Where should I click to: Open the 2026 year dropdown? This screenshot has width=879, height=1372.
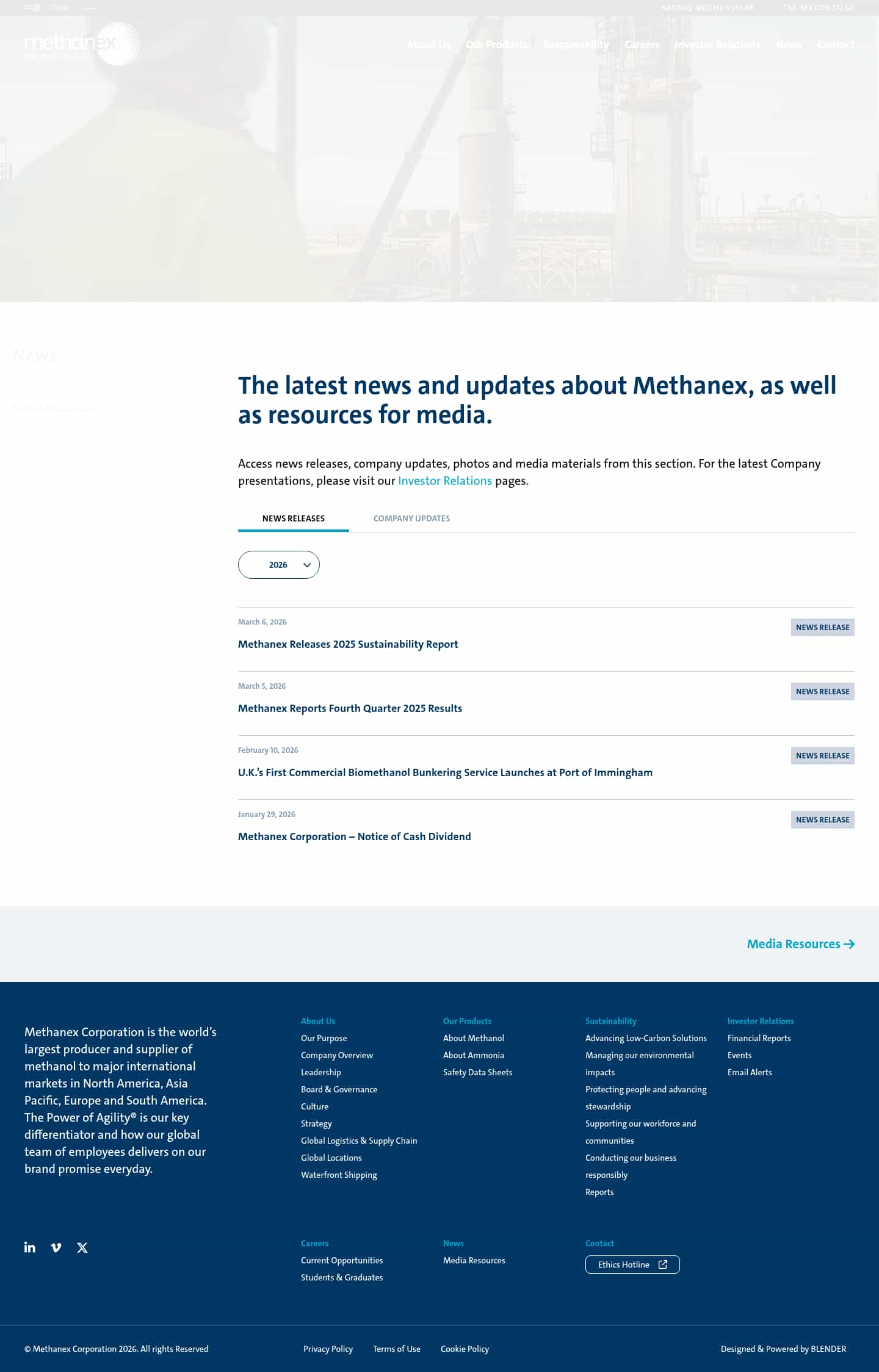(279, 565)
